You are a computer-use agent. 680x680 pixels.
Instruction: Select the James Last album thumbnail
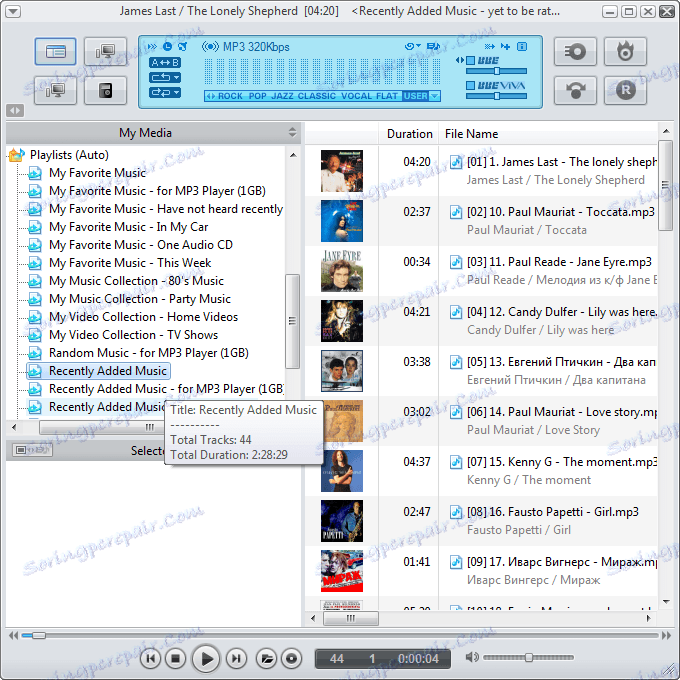342,171
